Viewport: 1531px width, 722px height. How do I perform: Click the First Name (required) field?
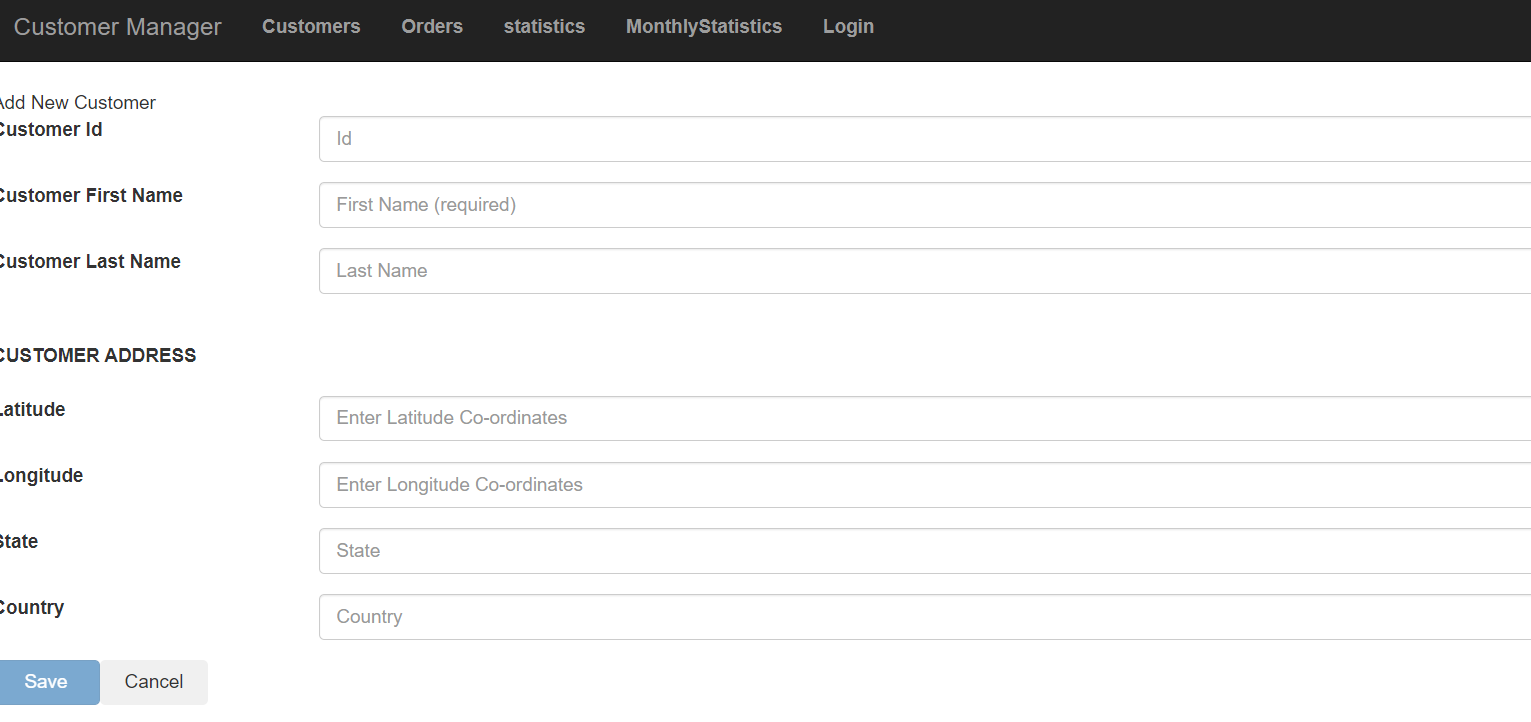925,205
